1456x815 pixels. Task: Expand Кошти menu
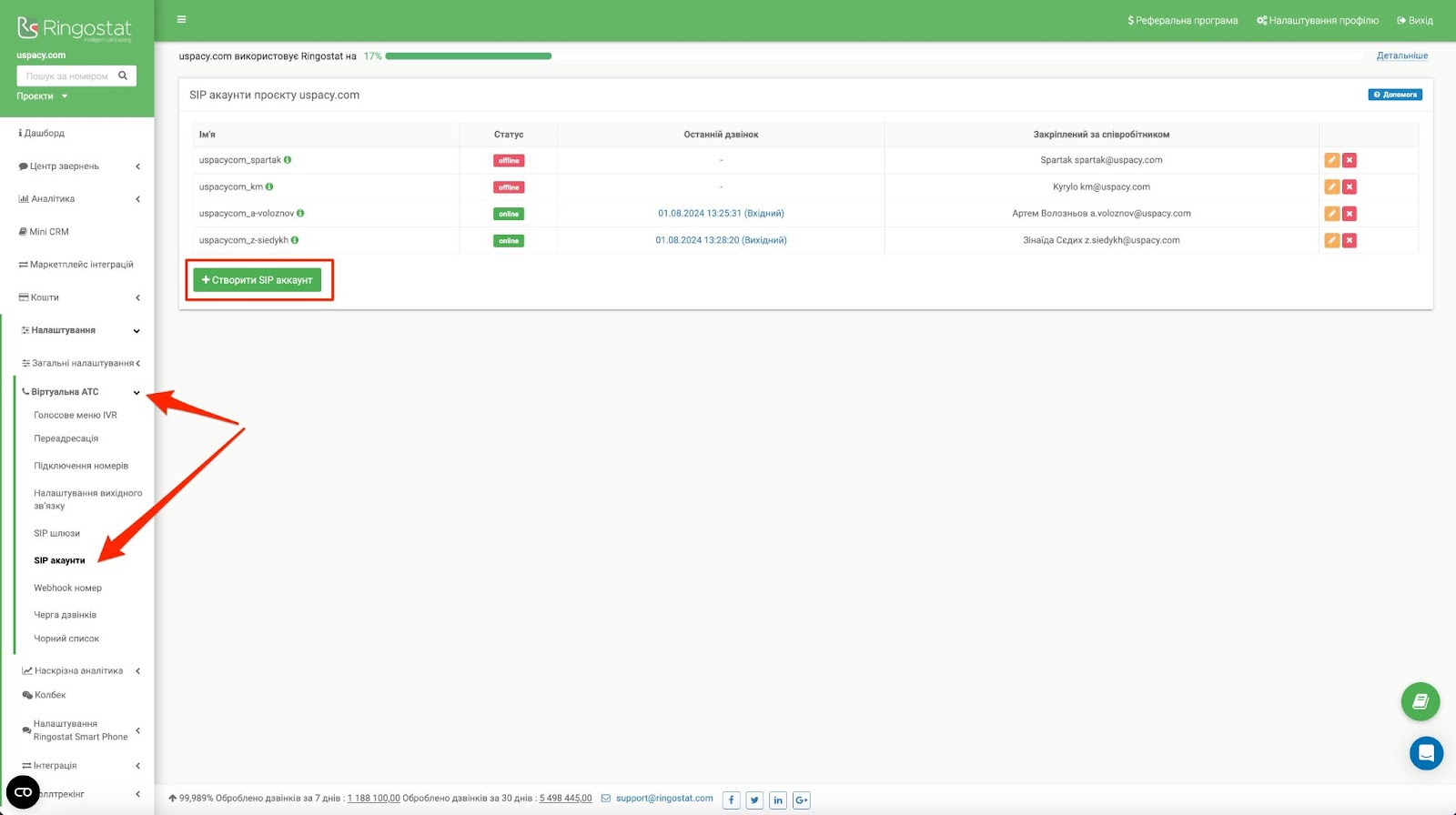79,297
